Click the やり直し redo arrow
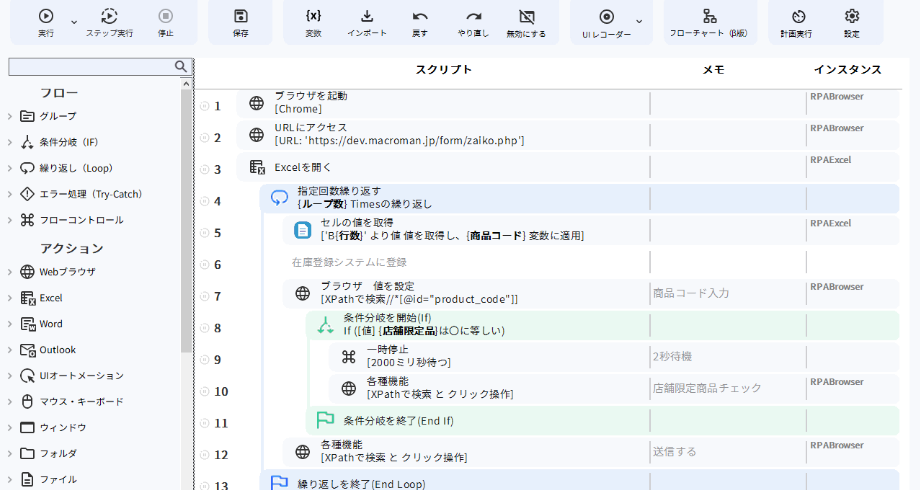 click(473, 16)
